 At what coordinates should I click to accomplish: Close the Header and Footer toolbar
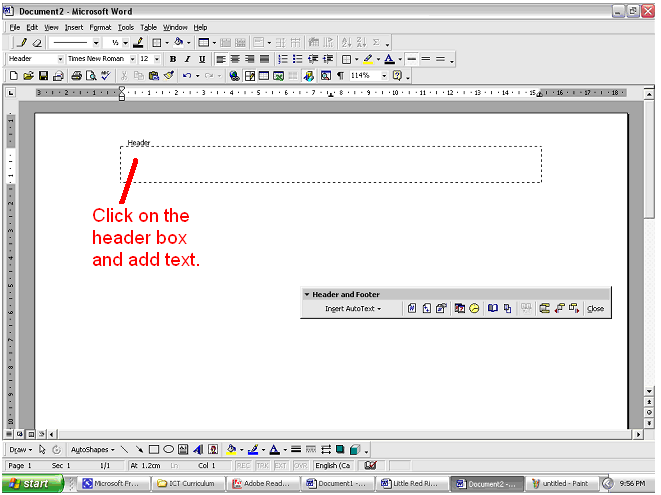595,309
